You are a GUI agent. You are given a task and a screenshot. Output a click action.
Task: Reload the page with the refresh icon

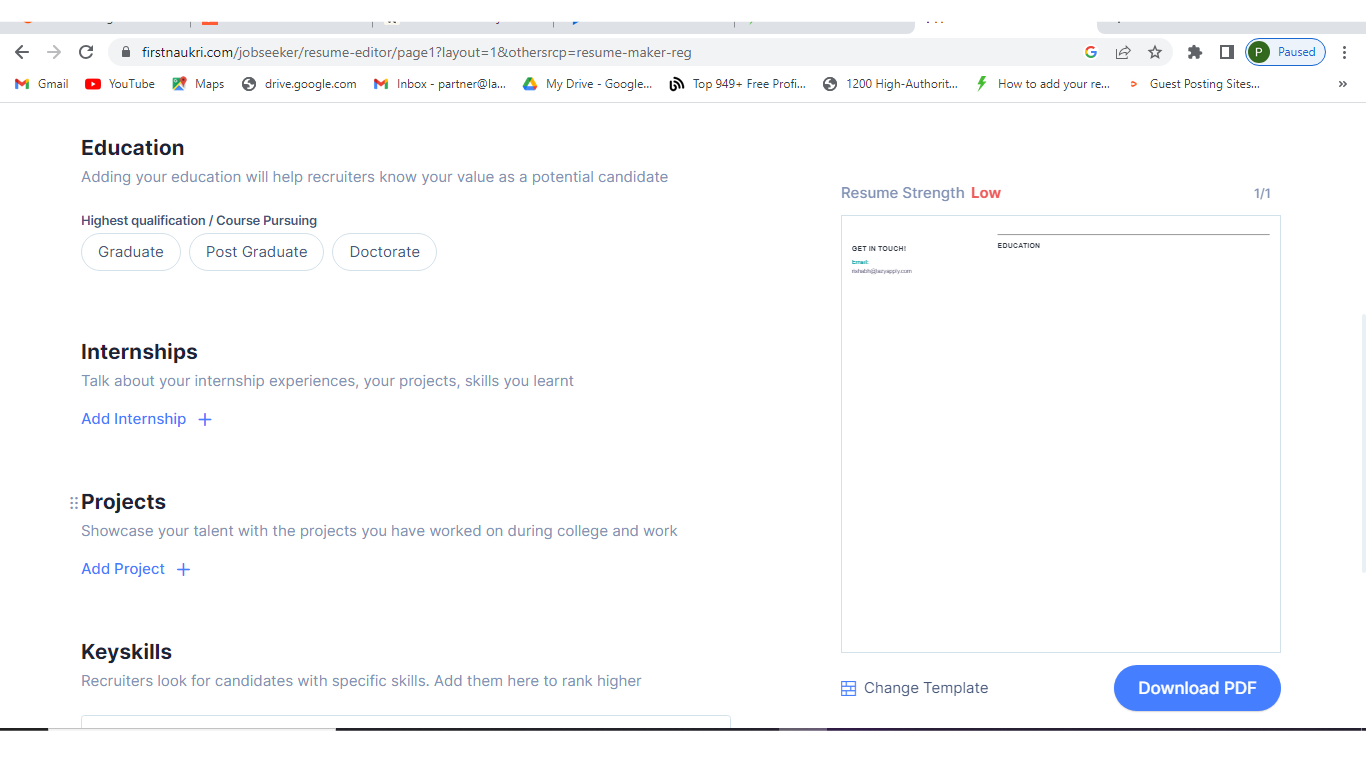(86, 52)
